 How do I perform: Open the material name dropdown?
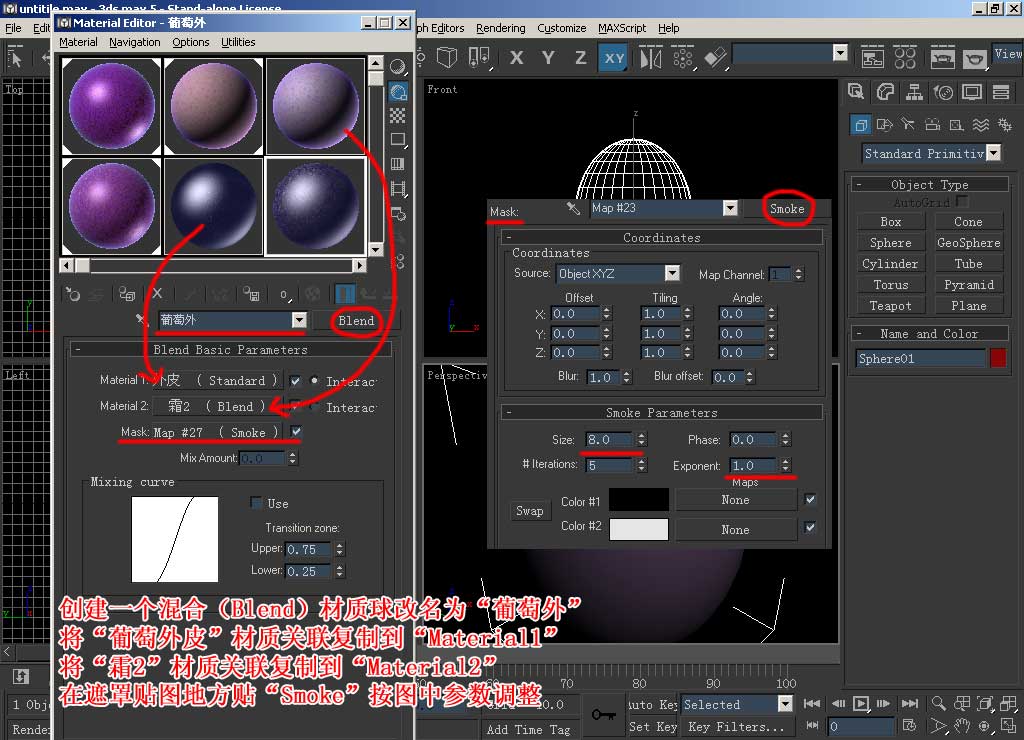pos(299,320)
